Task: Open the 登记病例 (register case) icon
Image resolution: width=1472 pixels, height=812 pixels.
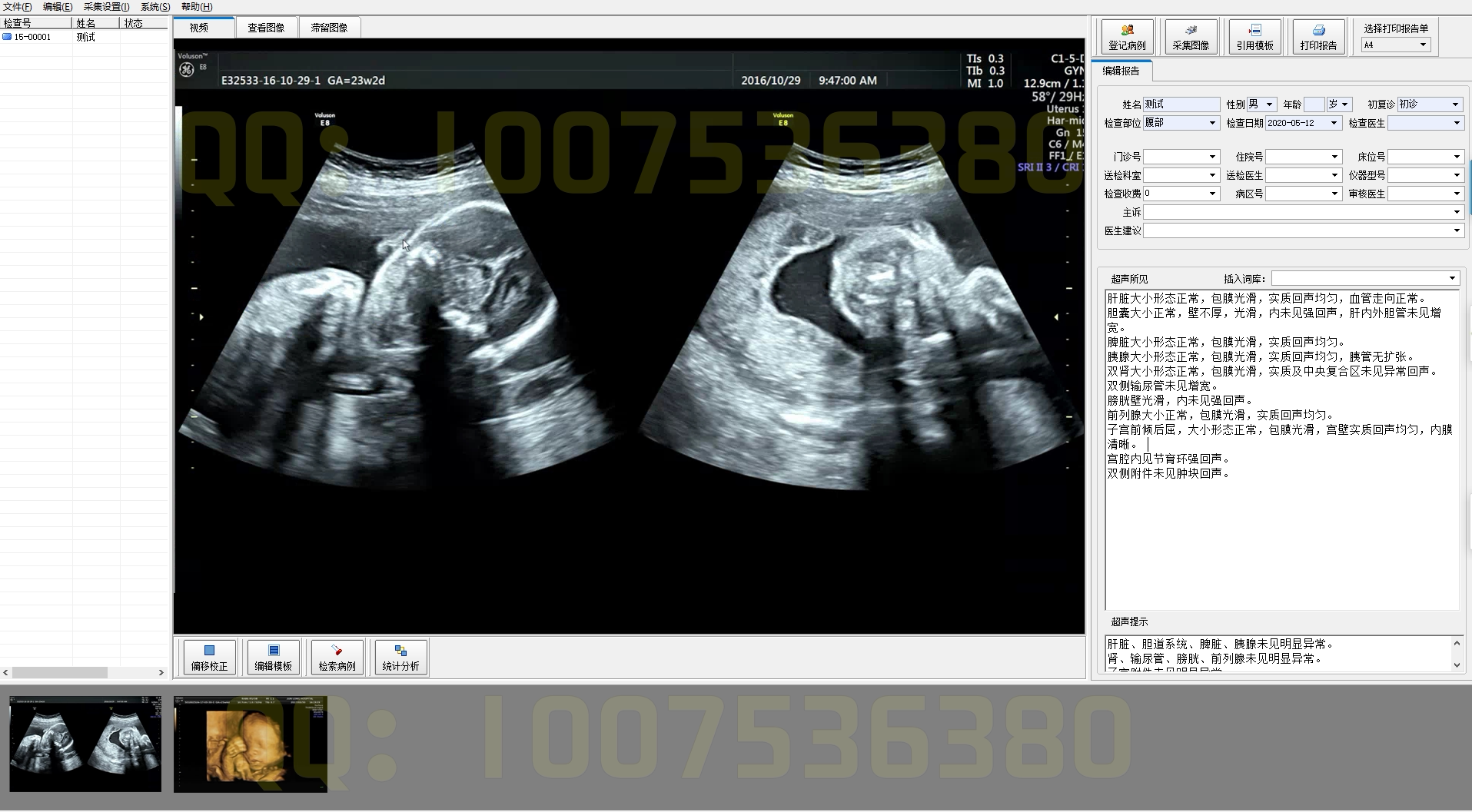Action: coord(1127,35)
